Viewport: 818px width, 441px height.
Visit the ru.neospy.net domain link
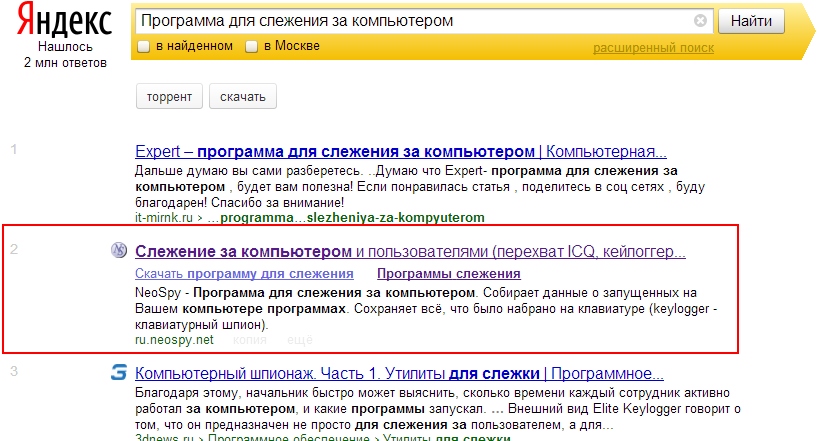point(174,340)
